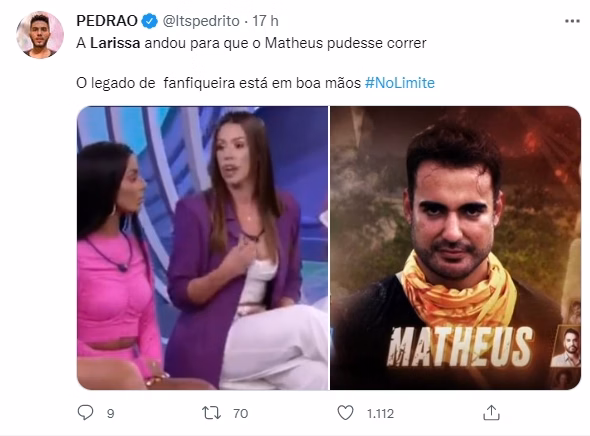
Task: Click the small portrait thumbnail beside MATHEUS title
Action: (569, 348)
